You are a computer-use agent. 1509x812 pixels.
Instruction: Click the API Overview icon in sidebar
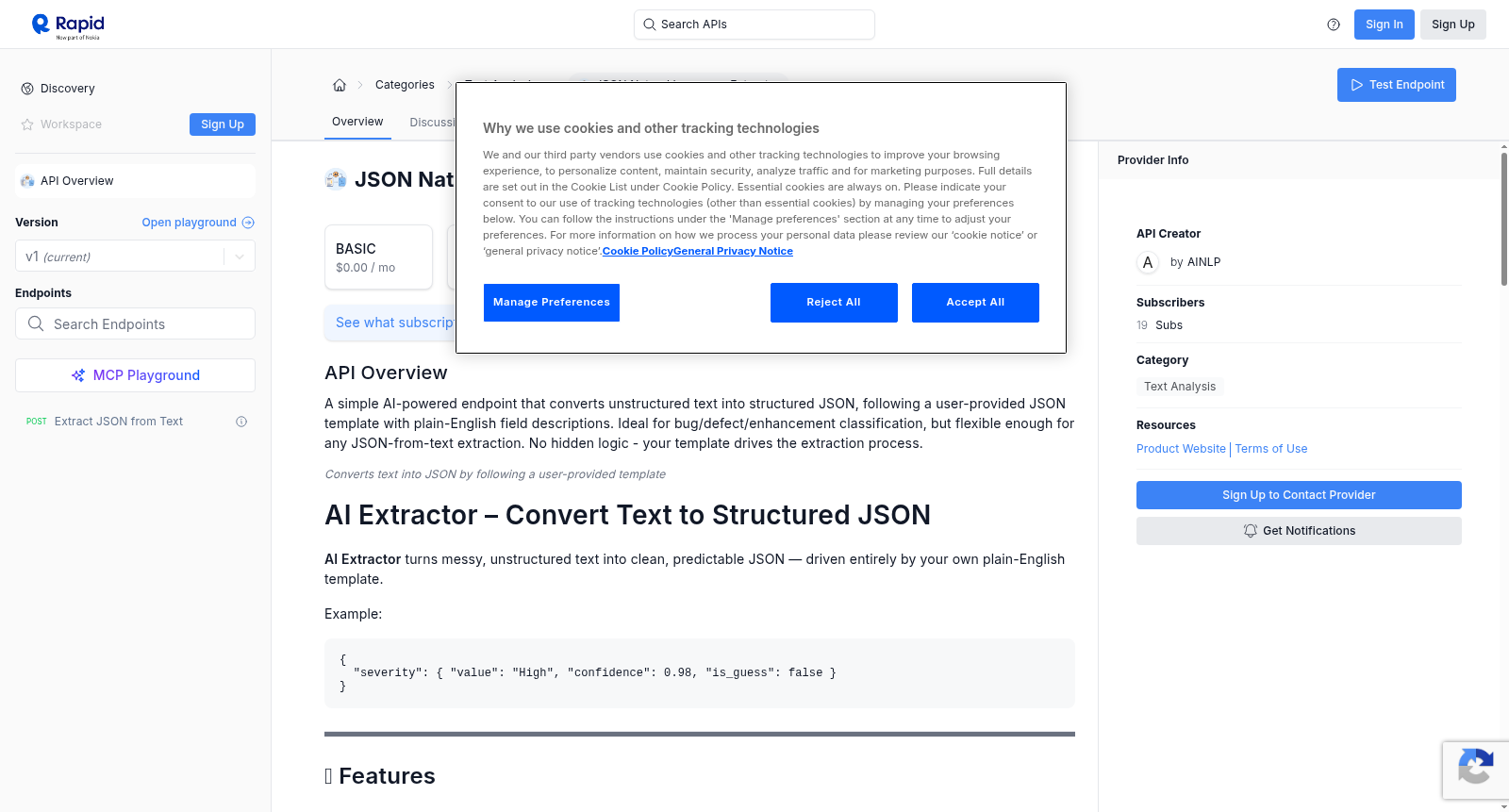pyautogui.click(x=27, y=181)
